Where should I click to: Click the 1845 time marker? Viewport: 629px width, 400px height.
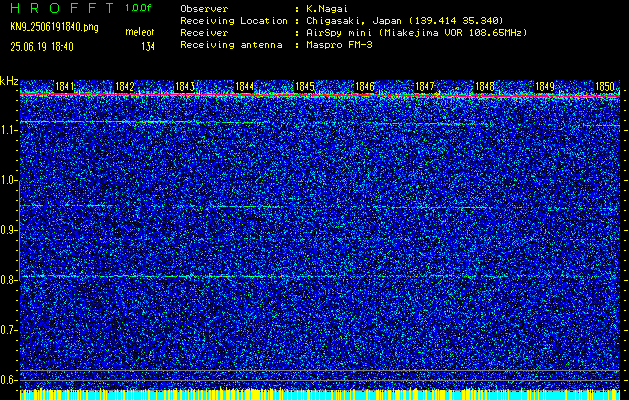(x=304, y=87)
